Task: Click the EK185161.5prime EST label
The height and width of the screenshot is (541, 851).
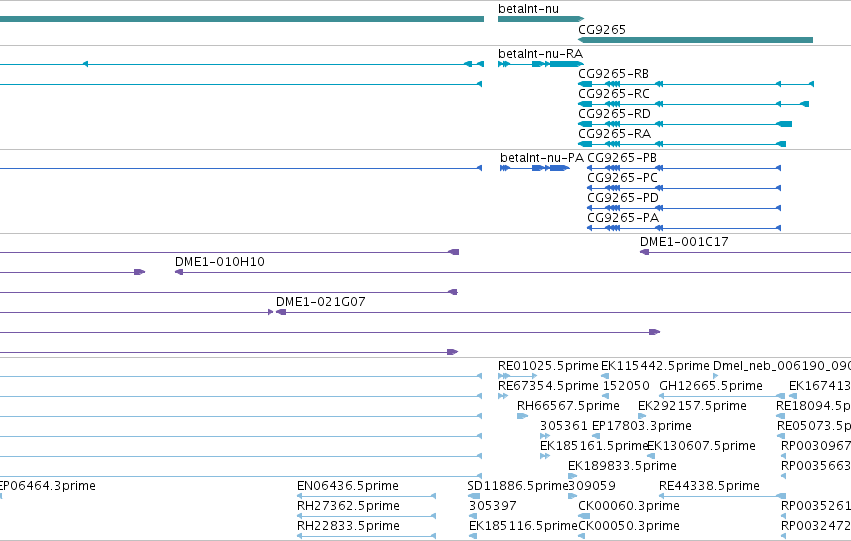Action: (594, 446)
